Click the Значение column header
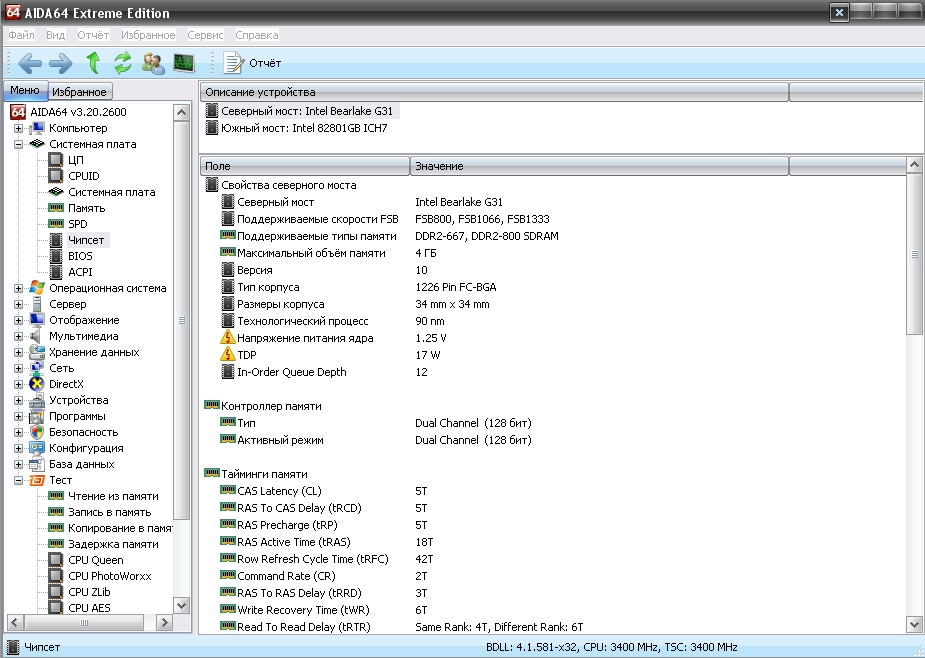 (599, 166)
